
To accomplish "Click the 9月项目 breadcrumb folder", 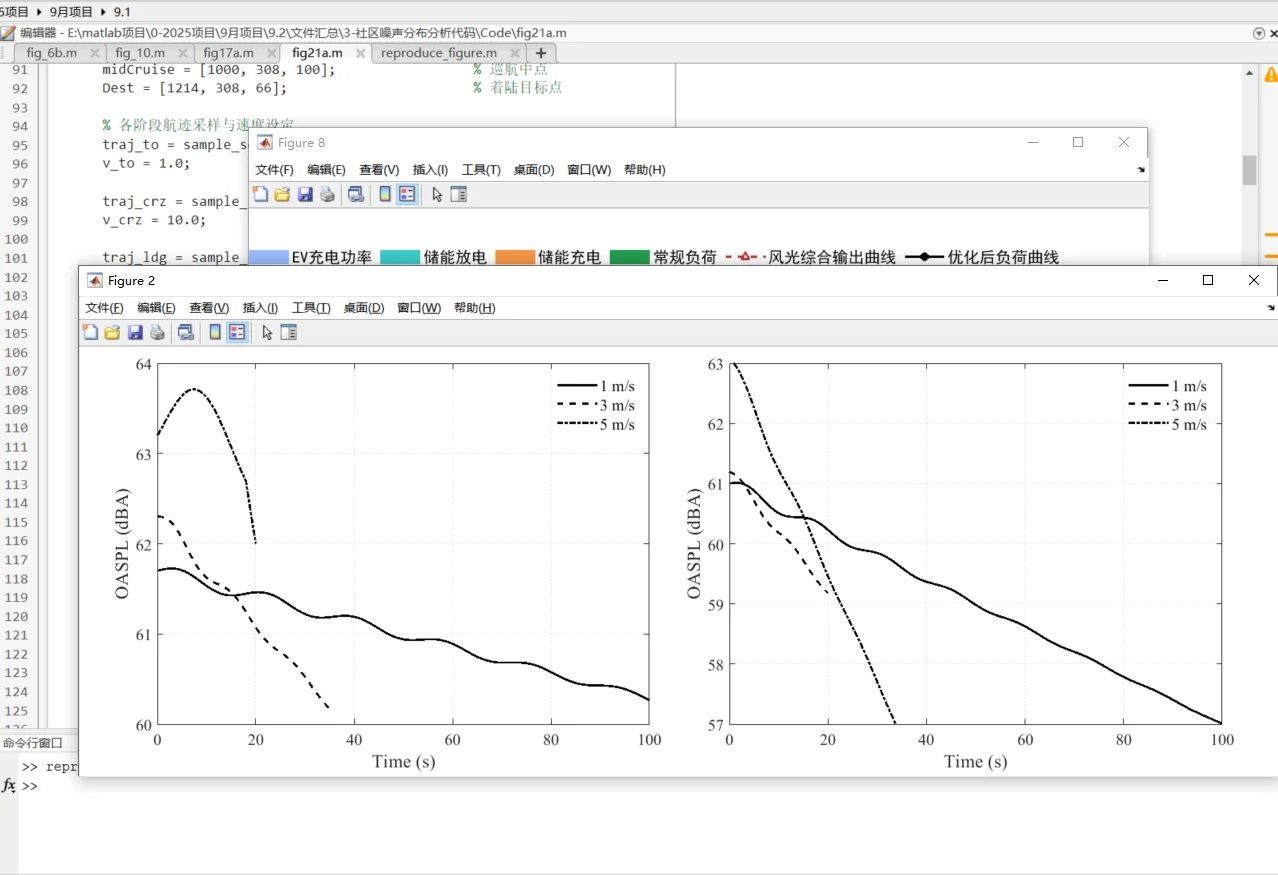I will (x=71, y=12).
